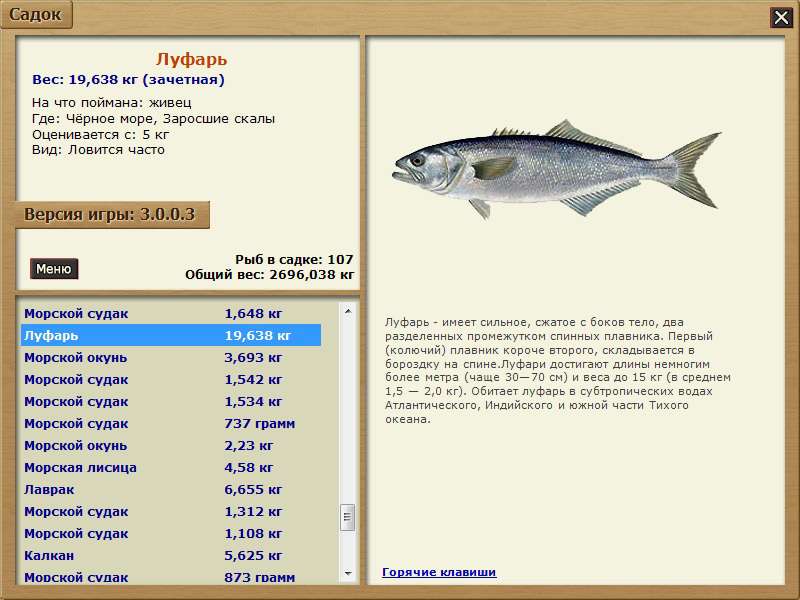Viewport: 800px width, 600px height.
Task: Click the fish list scroll-up arrow
Action: [x=348, y=311]
